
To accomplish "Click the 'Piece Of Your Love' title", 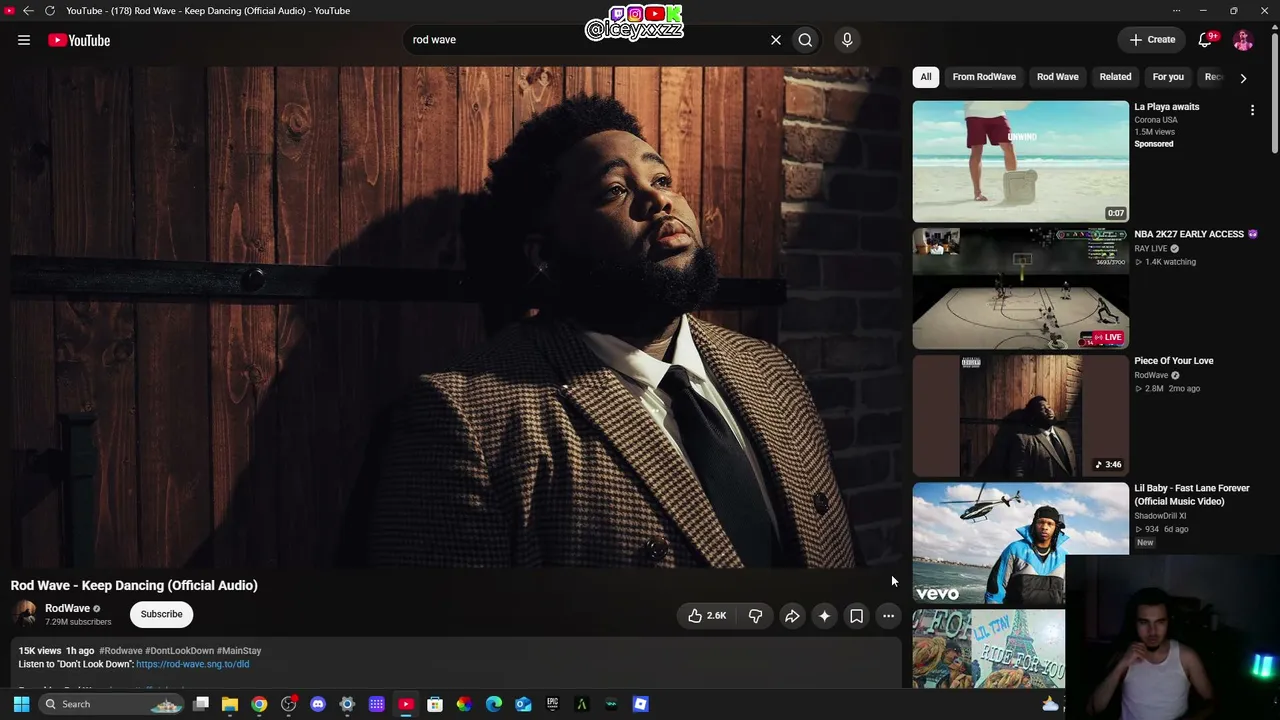I will pyautogui.click(x=1174, y=361).
